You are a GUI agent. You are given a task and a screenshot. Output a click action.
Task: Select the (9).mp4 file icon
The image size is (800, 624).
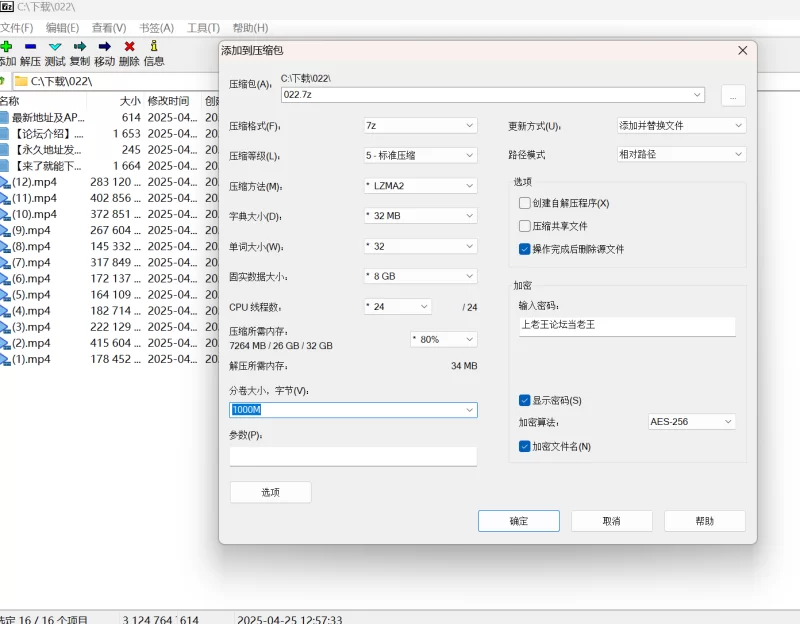point(5,231)
